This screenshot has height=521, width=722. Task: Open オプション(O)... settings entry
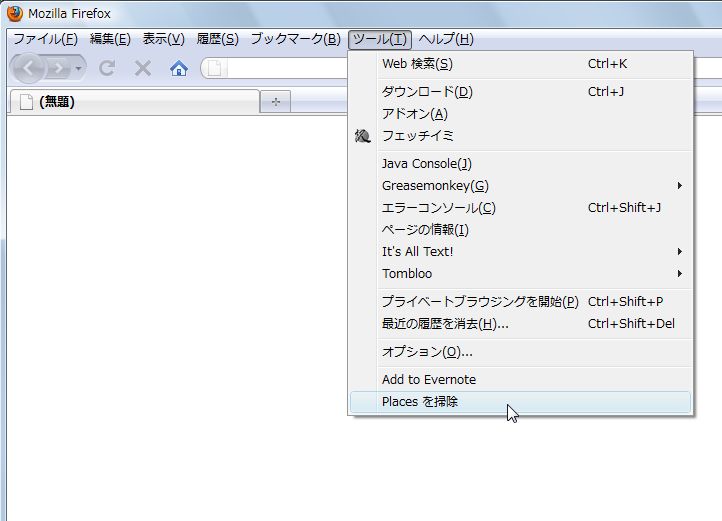coord(520,352)
